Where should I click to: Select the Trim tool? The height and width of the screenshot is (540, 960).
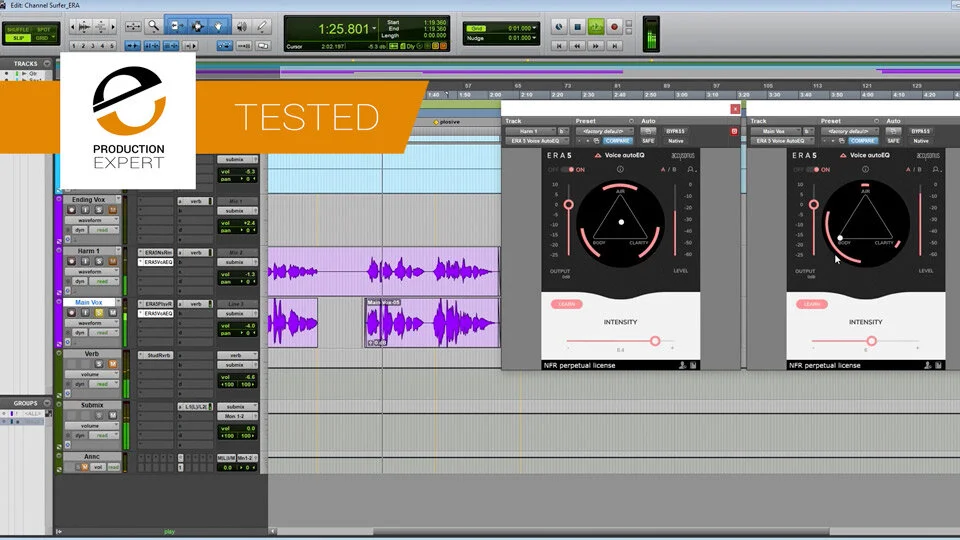176,26
